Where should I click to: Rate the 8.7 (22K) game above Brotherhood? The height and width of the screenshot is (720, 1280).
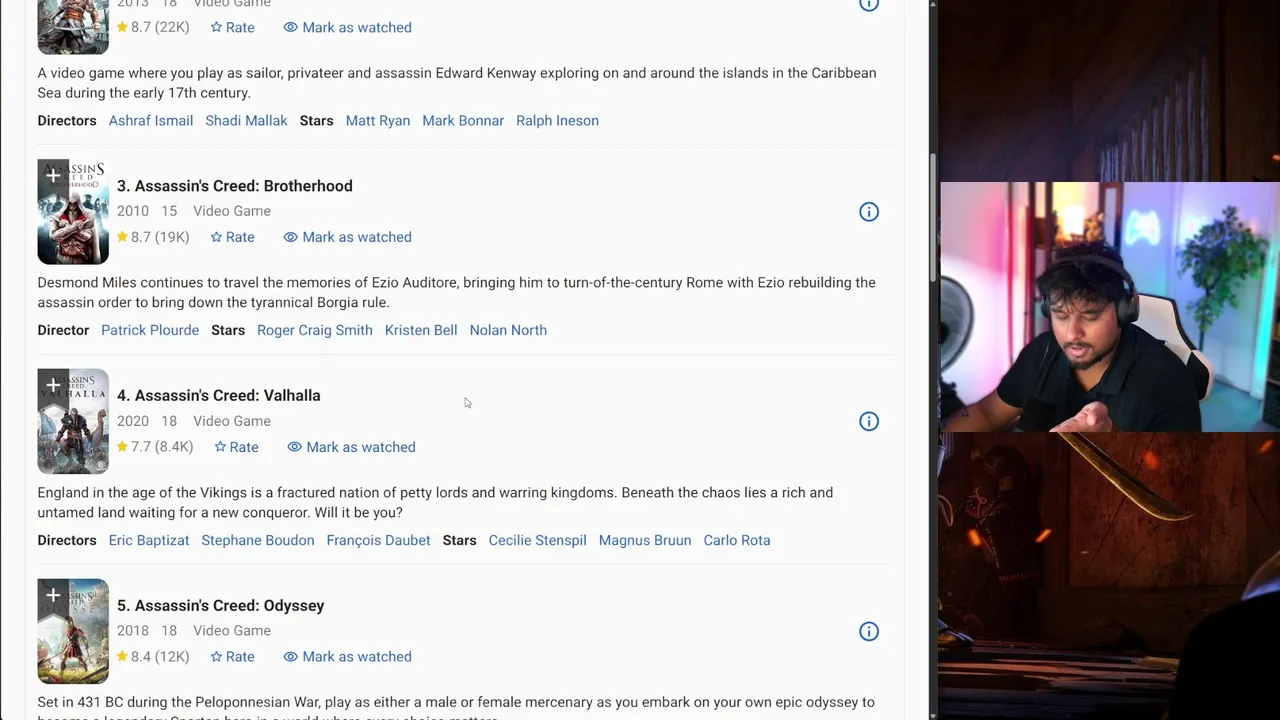[232, 27]
